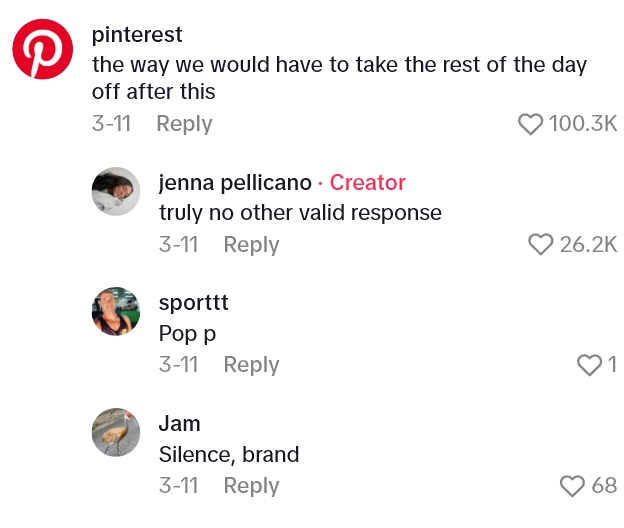Image resolution: width=624 pixels, height=528 pixels.
Task: Heart sporttt's 'Pop p' comment
Action: click(x=590, y=365)
